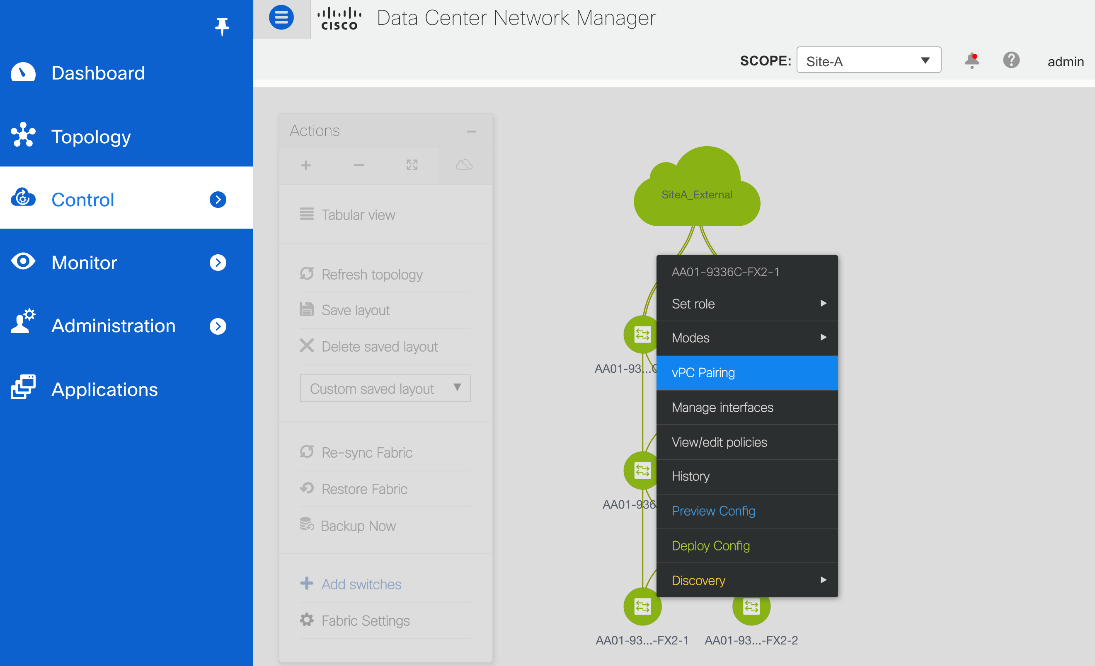Open the SCOPE dropdown showing Site-A
The width and height of the screenshot is (1095, 666).
(869, 60)
